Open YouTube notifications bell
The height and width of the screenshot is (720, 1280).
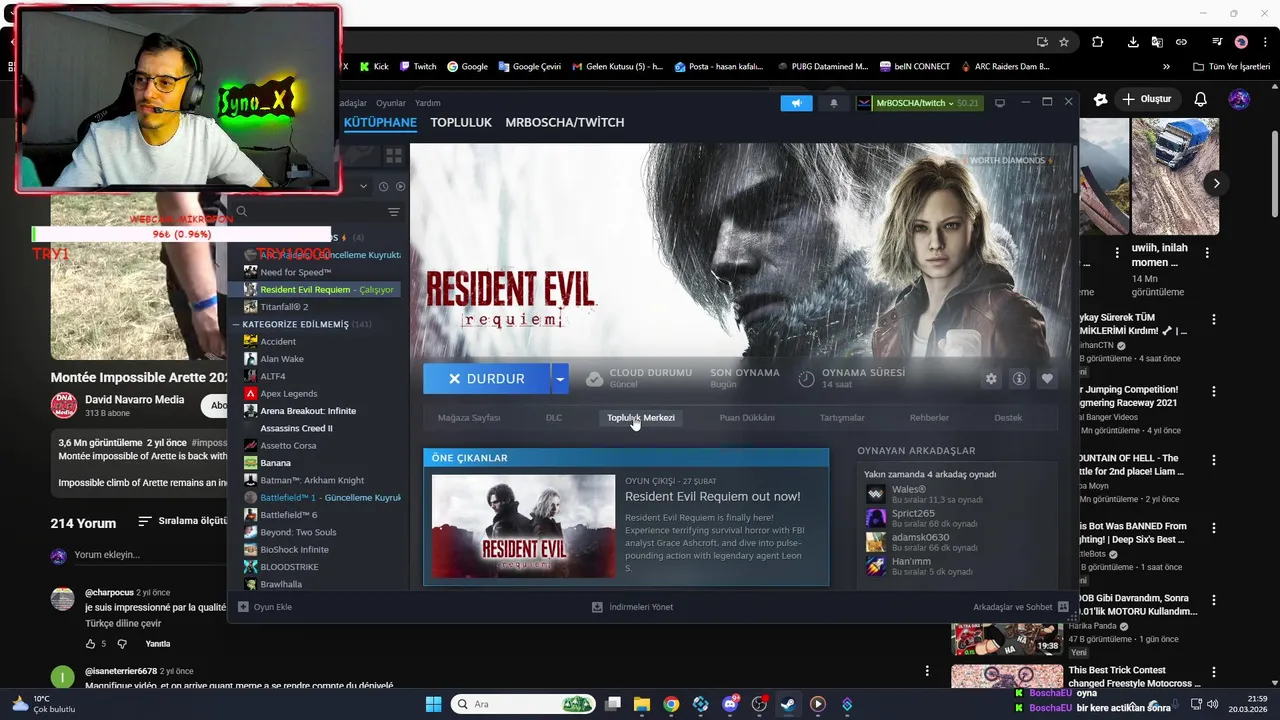pos(1201,99)
